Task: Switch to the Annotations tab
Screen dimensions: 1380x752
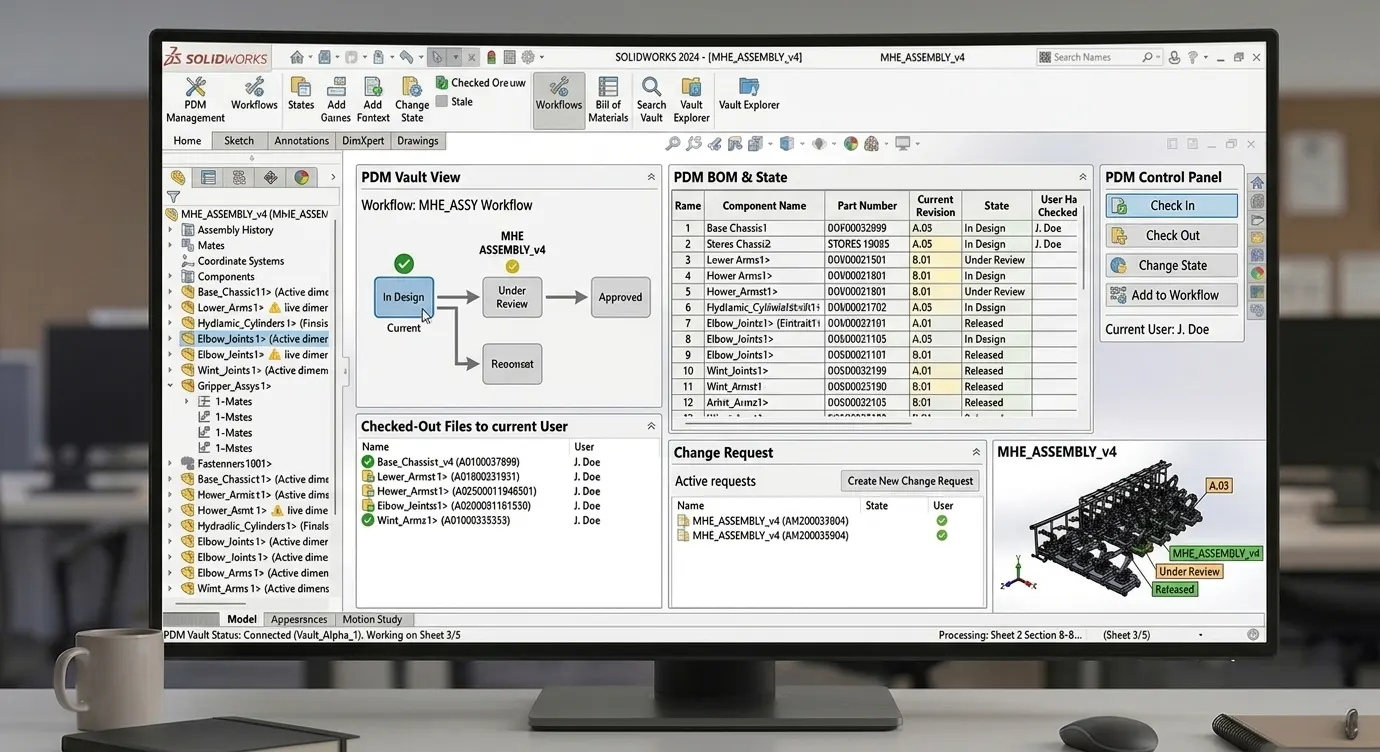Action: click(301, 141)
